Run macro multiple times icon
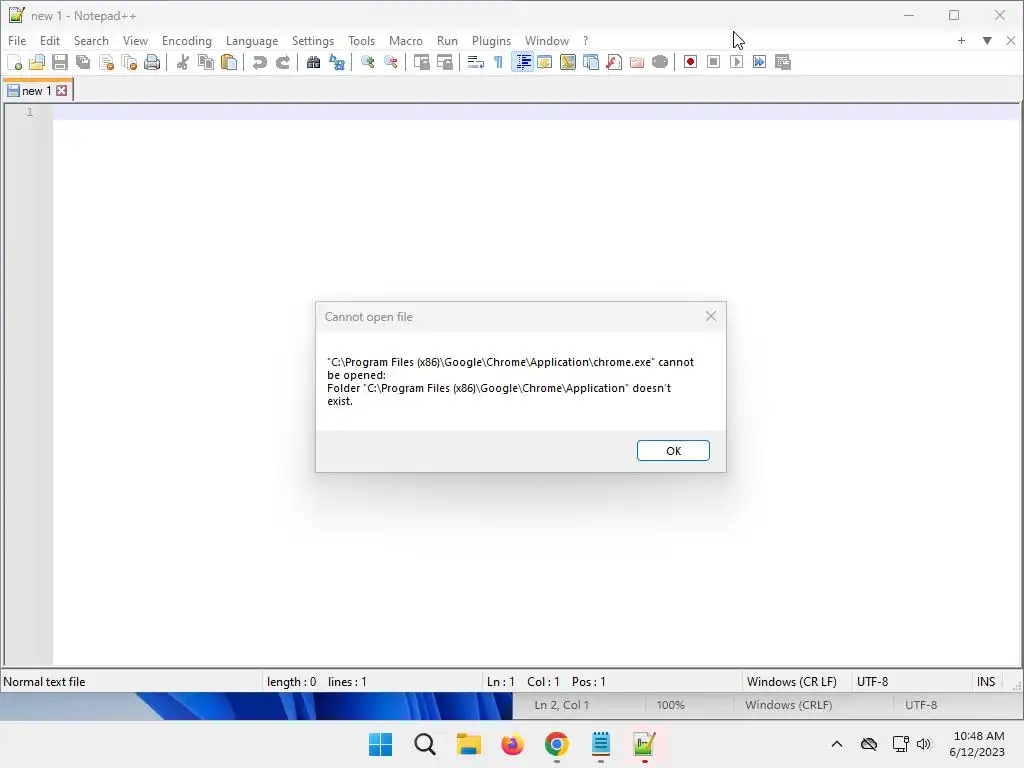The height and width of the screenshot is (768, 1024). click(x=760, y=62)
